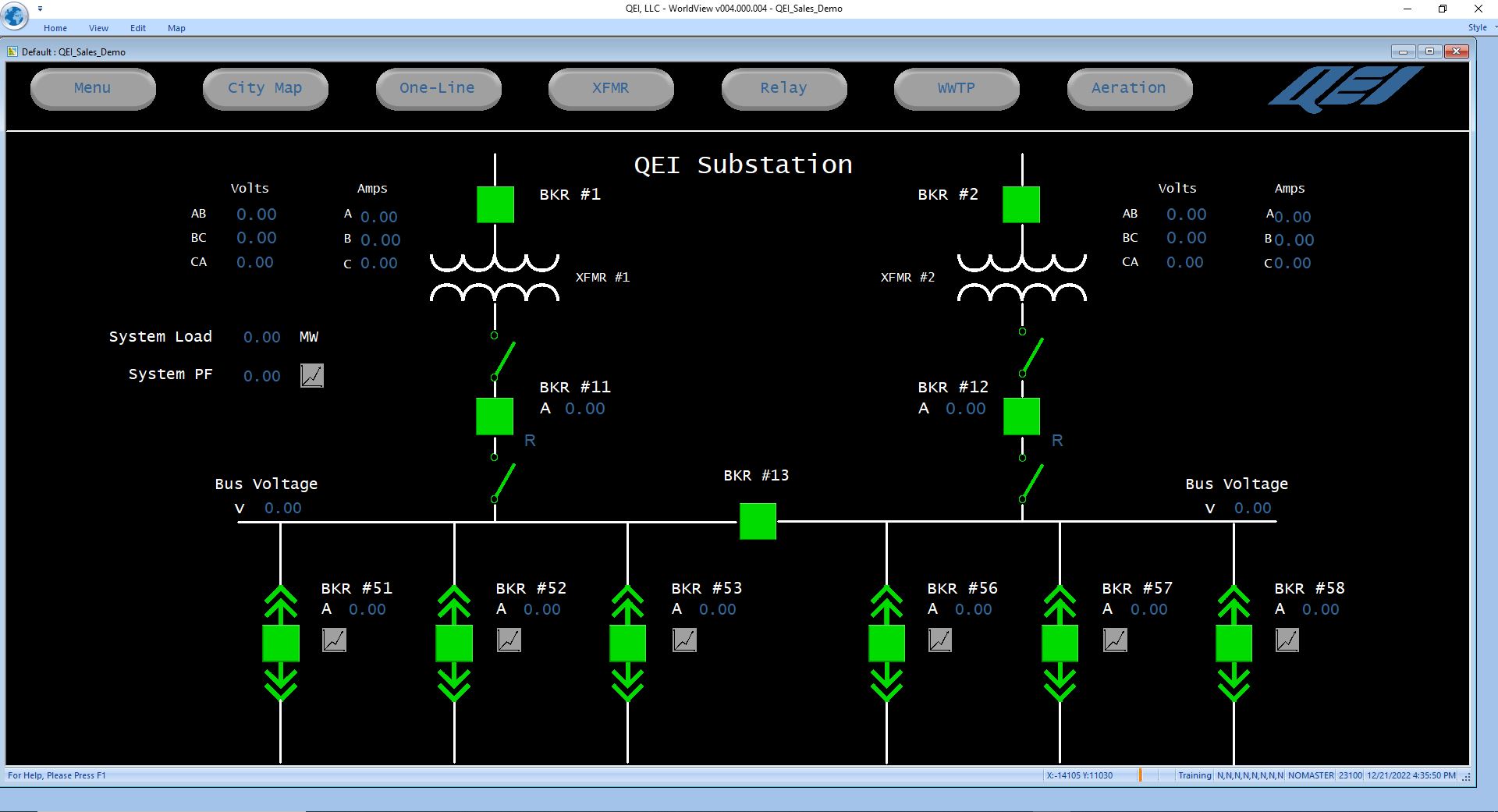This screenshot has width=1498, height=812.
Task: Click the XFMR #2 transformer symbol
Action: [1022, 278]
